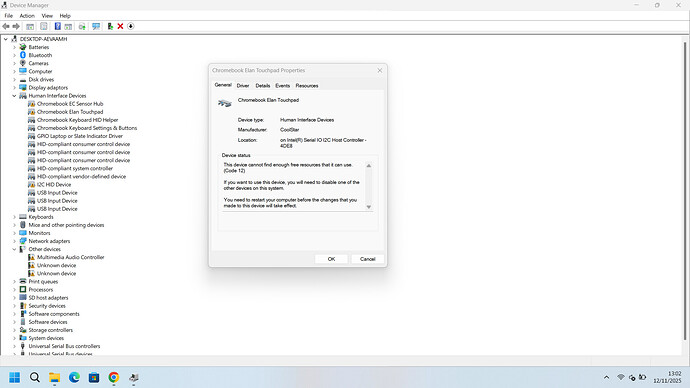Image resolution: width=690 pixels, height=388 pixels.
Task: Click the device icon with green arrow
Action: click(110, 26)
